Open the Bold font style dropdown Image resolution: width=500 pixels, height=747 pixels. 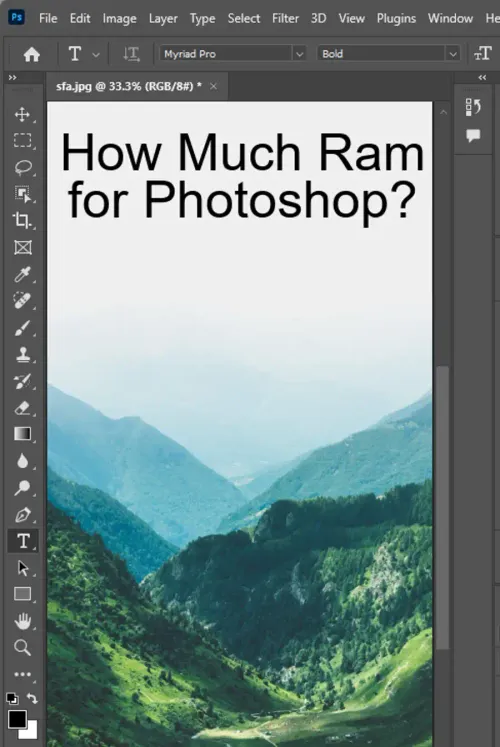point(453,54)
